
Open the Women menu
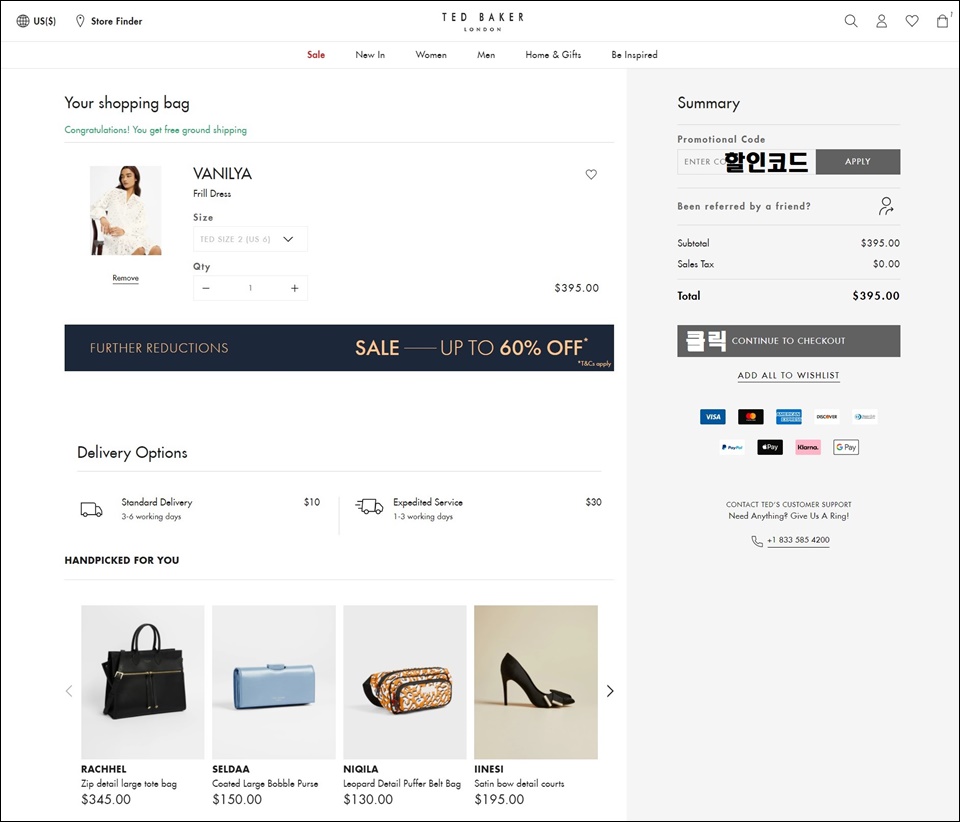tap(431, 54)
